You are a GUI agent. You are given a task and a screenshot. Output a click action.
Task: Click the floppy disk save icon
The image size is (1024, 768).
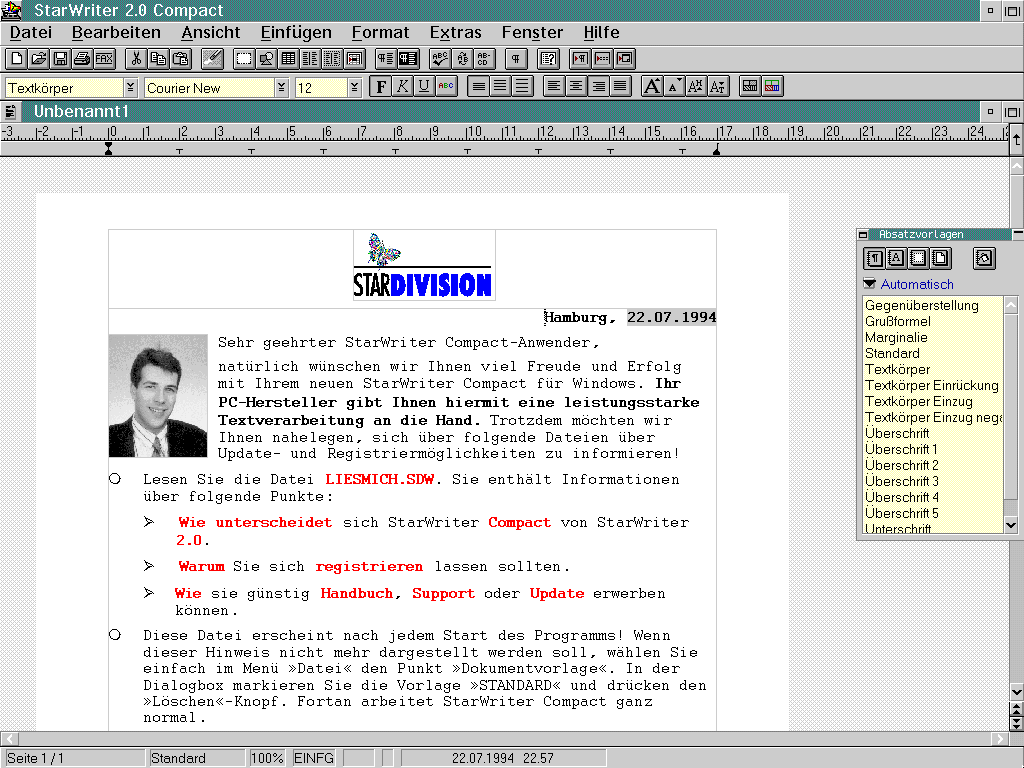click(x=60, y=59)
